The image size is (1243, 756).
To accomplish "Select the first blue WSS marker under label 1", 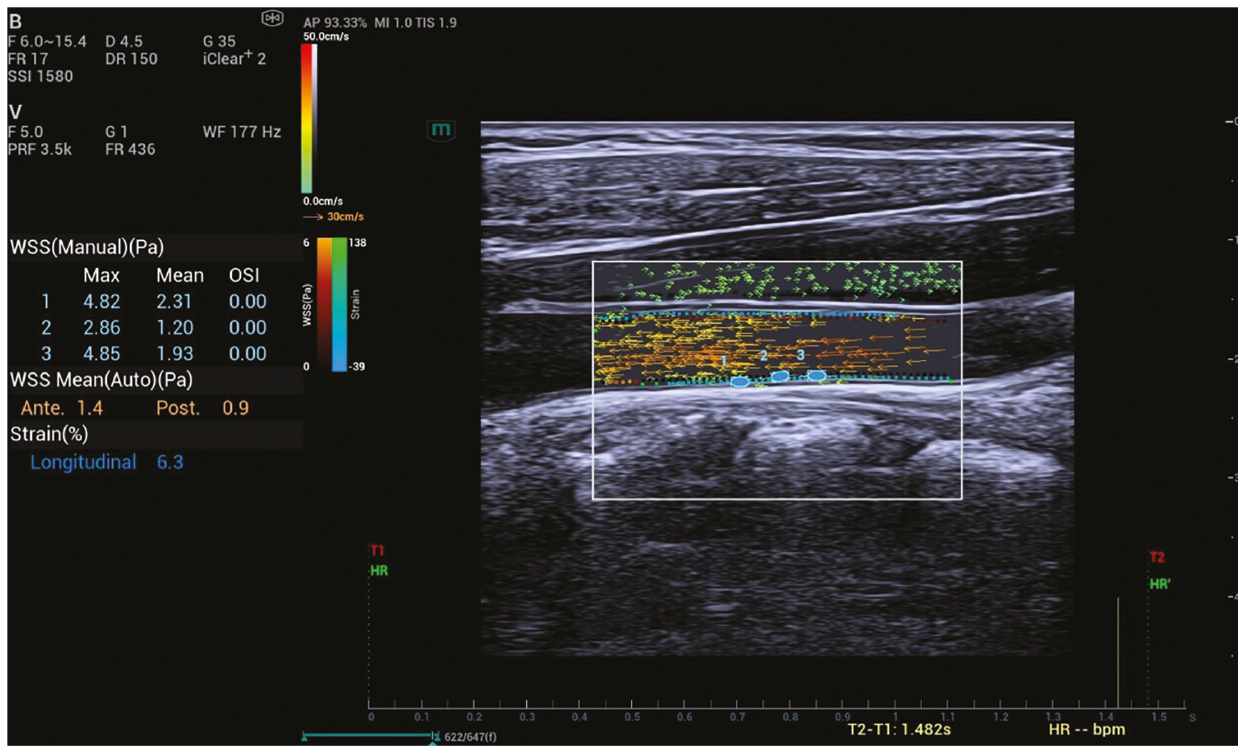I will click(x=739, y=382).
